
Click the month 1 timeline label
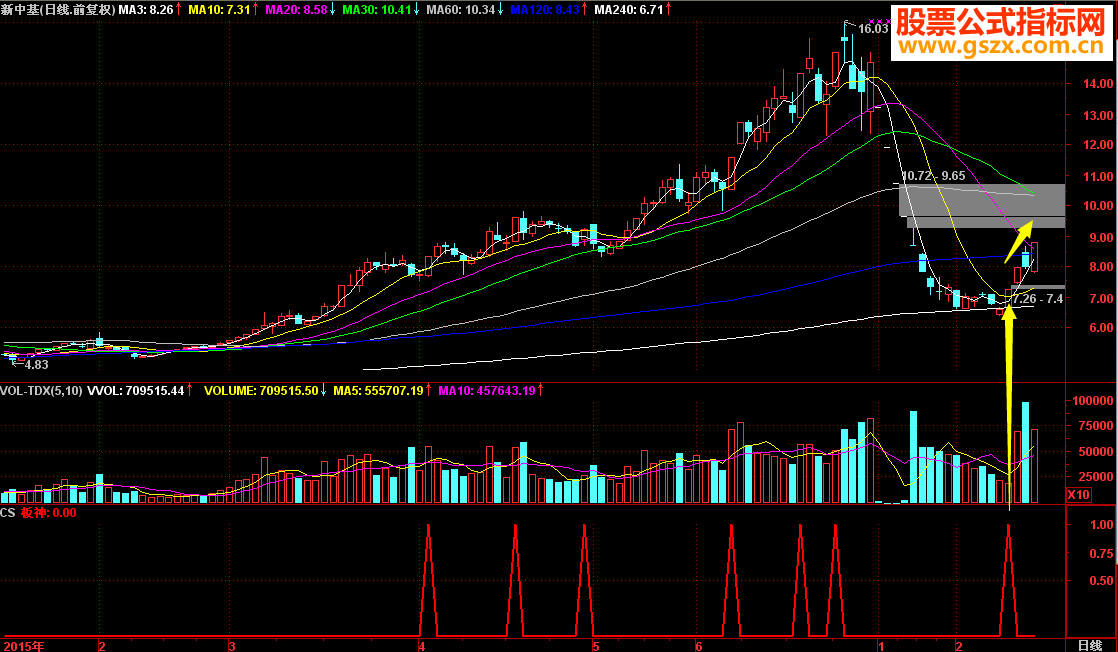(x=881, y=646)
